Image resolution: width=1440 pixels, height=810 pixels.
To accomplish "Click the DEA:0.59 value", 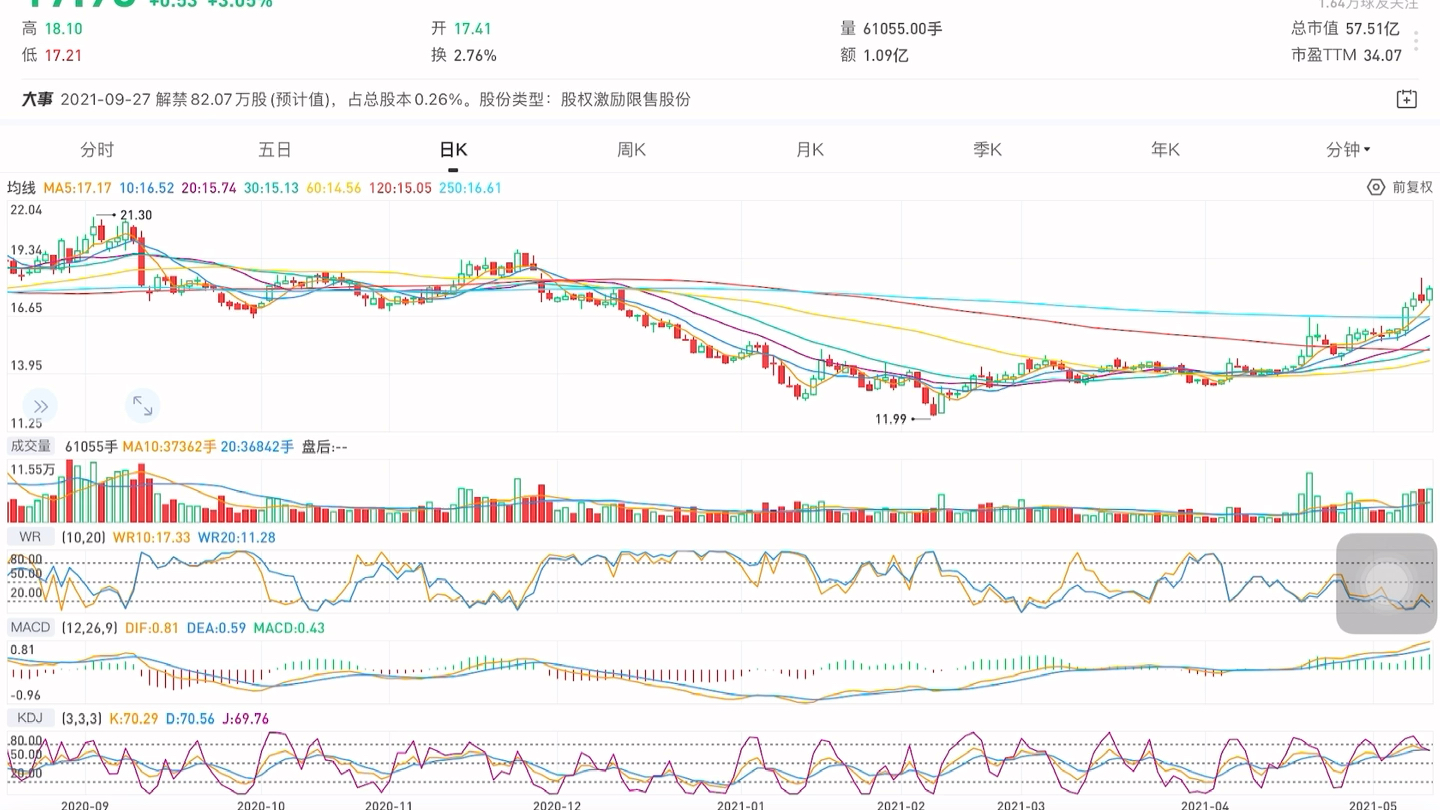I will tap(216, 628).
